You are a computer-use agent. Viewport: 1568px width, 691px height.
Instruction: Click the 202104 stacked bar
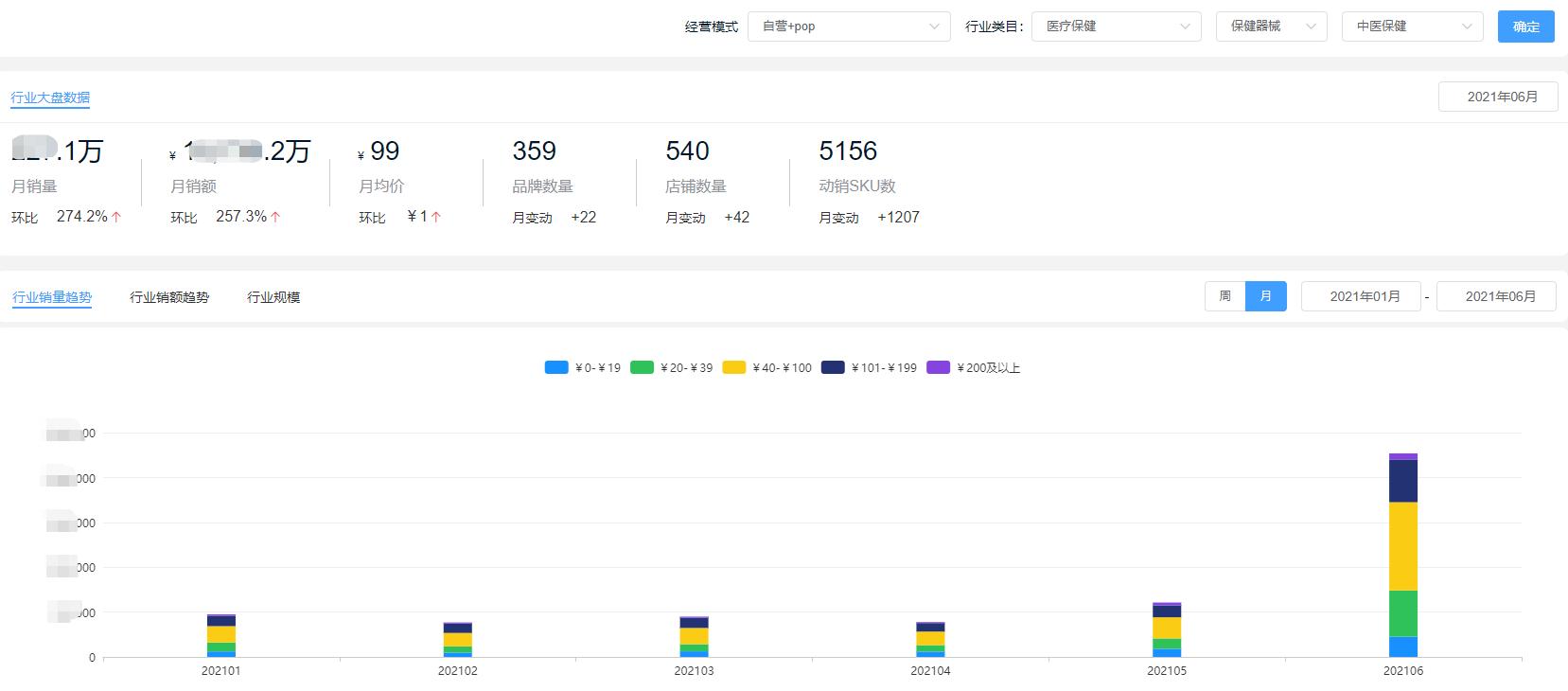click(930, 640)
